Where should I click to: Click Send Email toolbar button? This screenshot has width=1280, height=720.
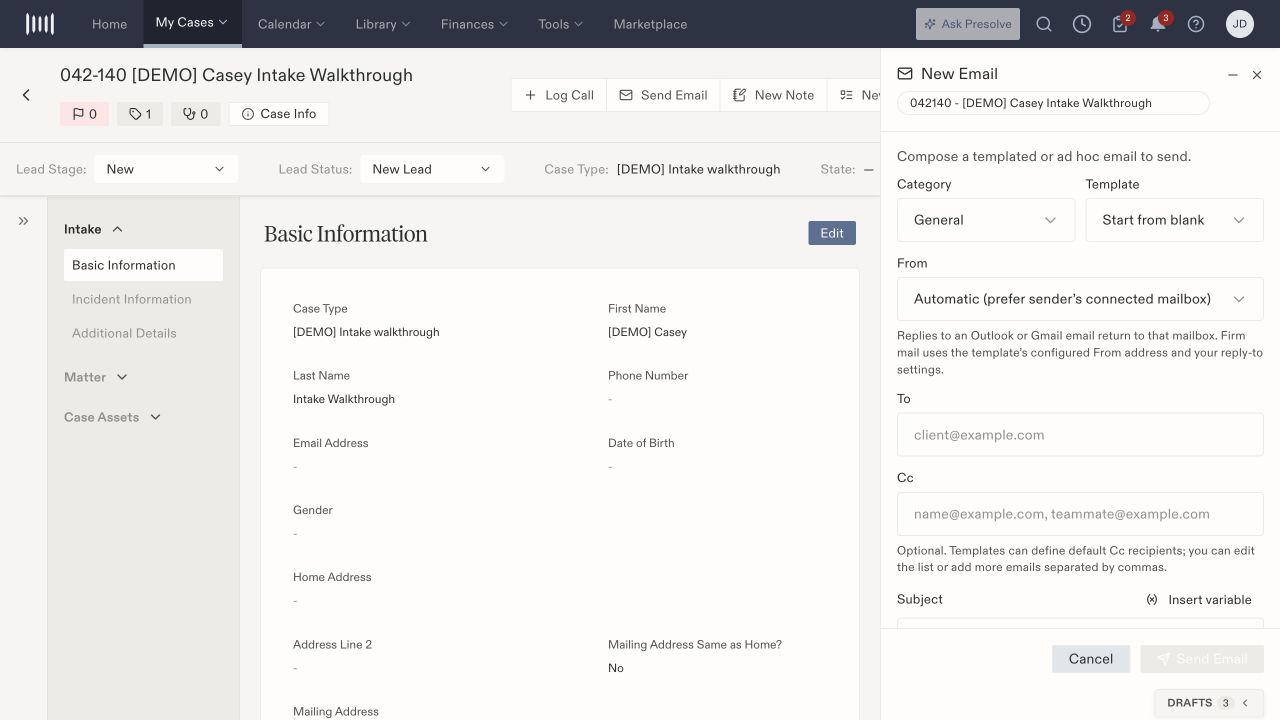point(663,95)
